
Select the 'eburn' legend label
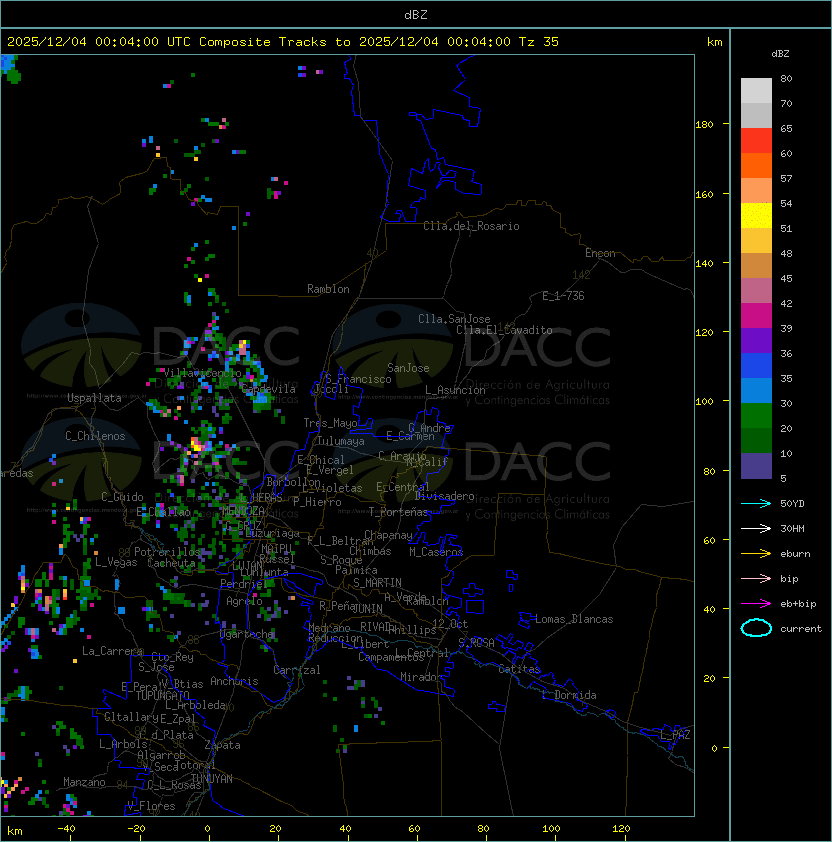(x=795, y=554)
